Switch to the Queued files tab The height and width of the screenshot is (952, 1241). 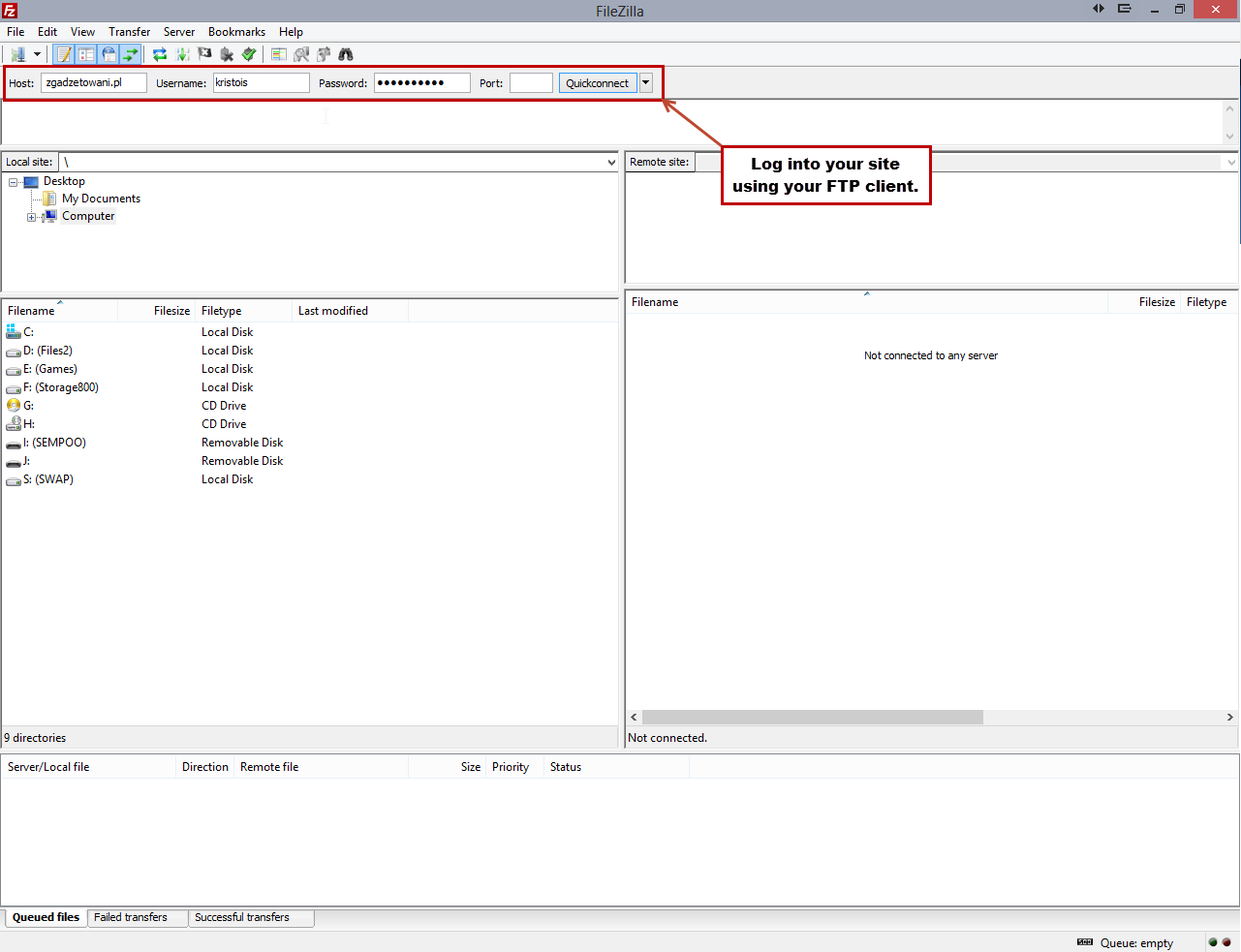coord(46,917)
